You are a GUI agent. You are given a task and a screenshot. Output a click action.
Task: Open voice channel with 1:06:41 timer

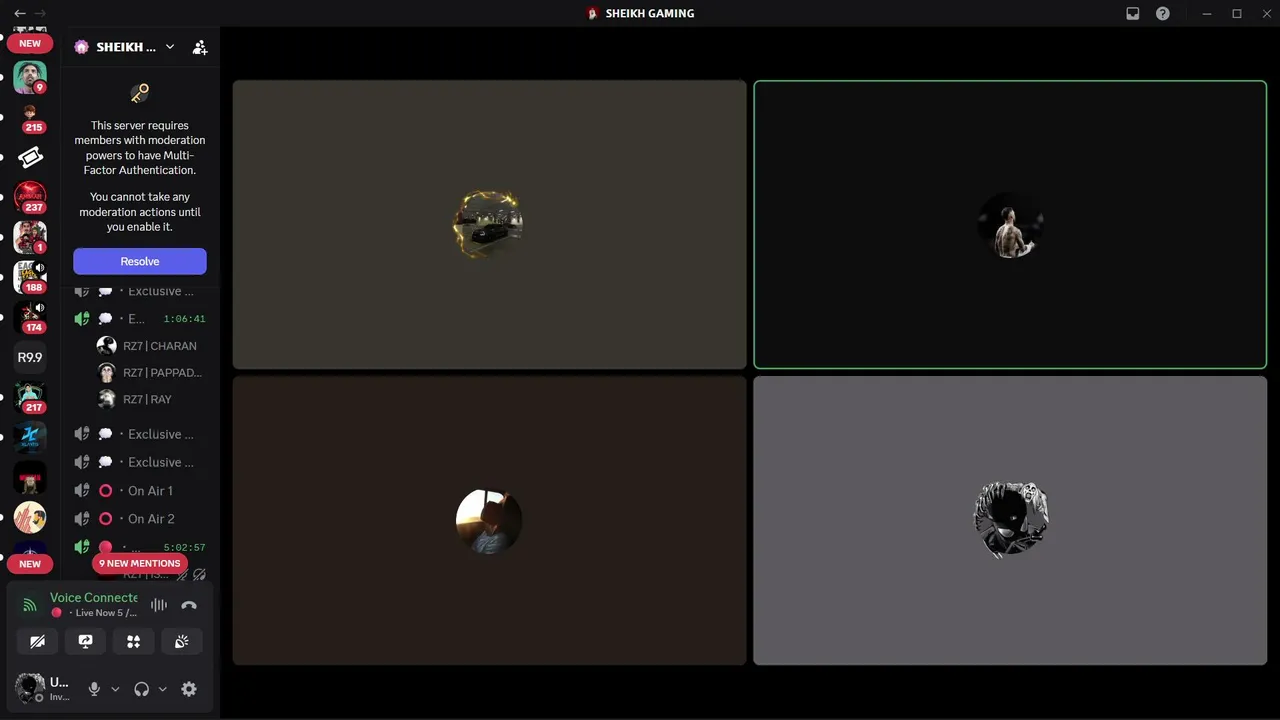coord(140,319)
